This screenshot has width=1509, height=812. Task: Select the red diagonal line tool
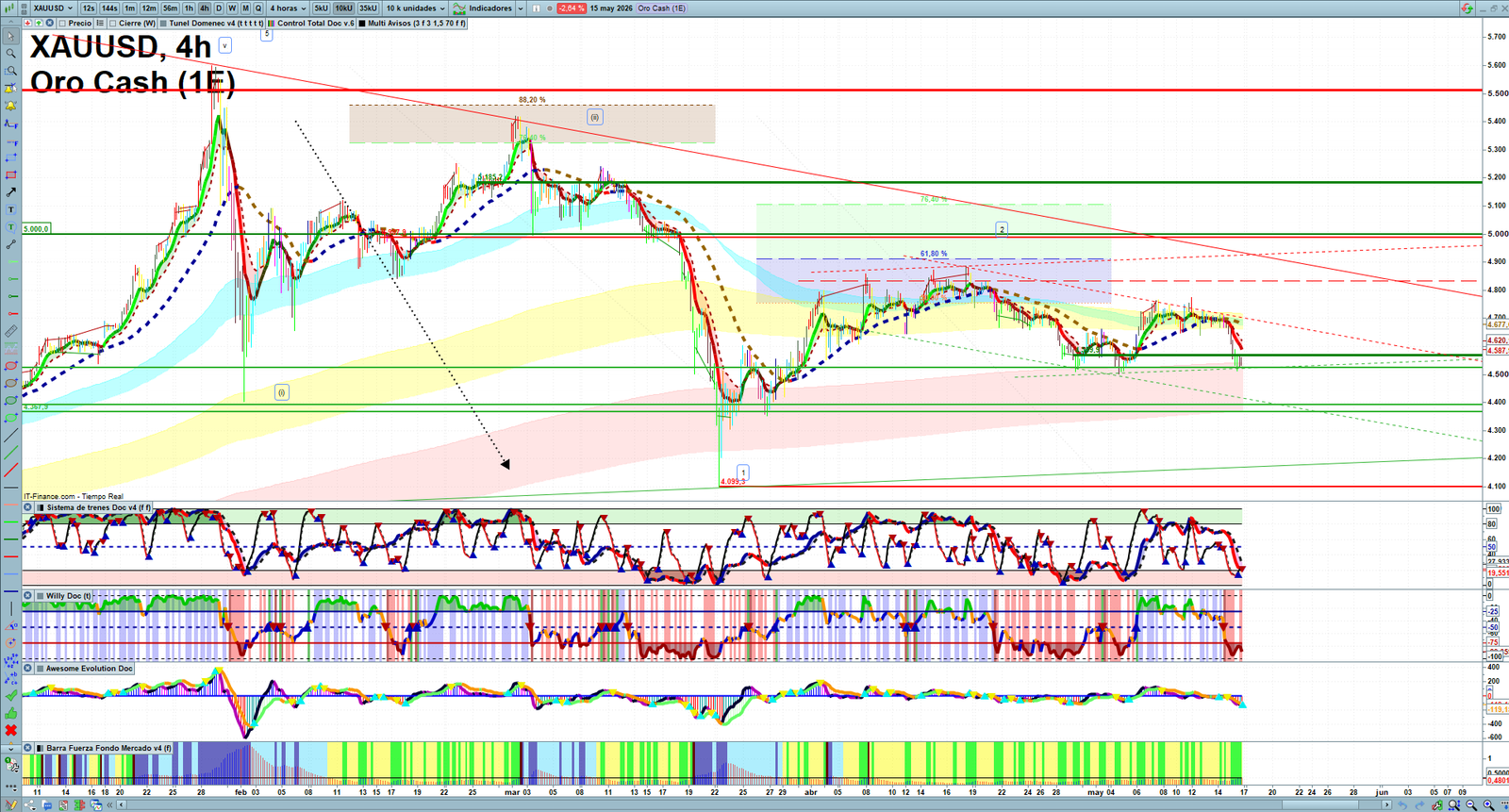[x=11, y=470]
